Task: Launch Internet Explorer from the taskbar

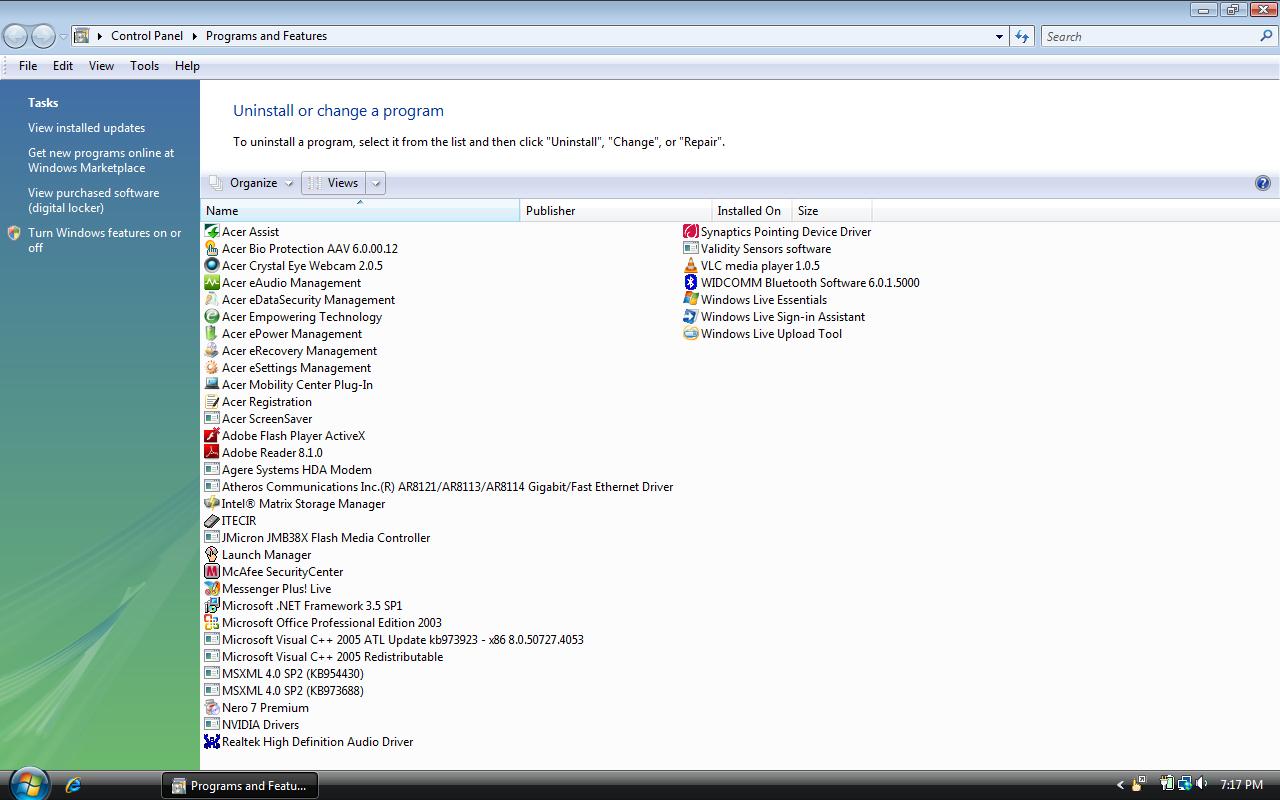Action: pos(73,785)
